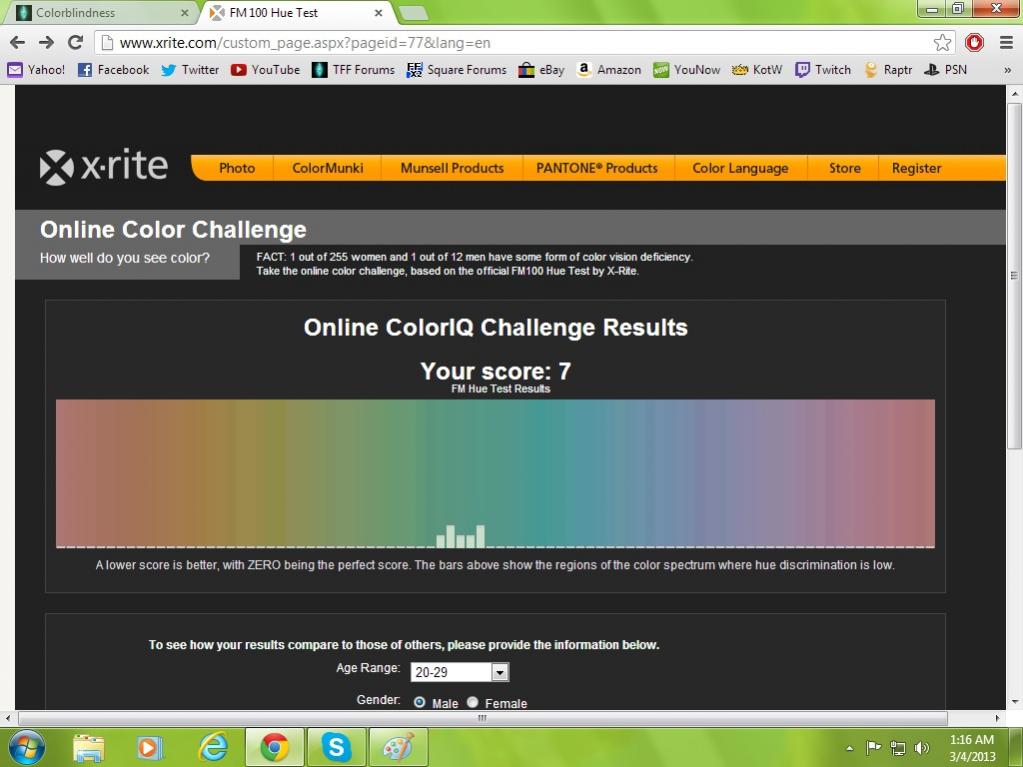Open the Facebook bookmark
Image resolution: width=1023 pixels, height=767 pixels.
pyautogui.click(x=113, y=70)
